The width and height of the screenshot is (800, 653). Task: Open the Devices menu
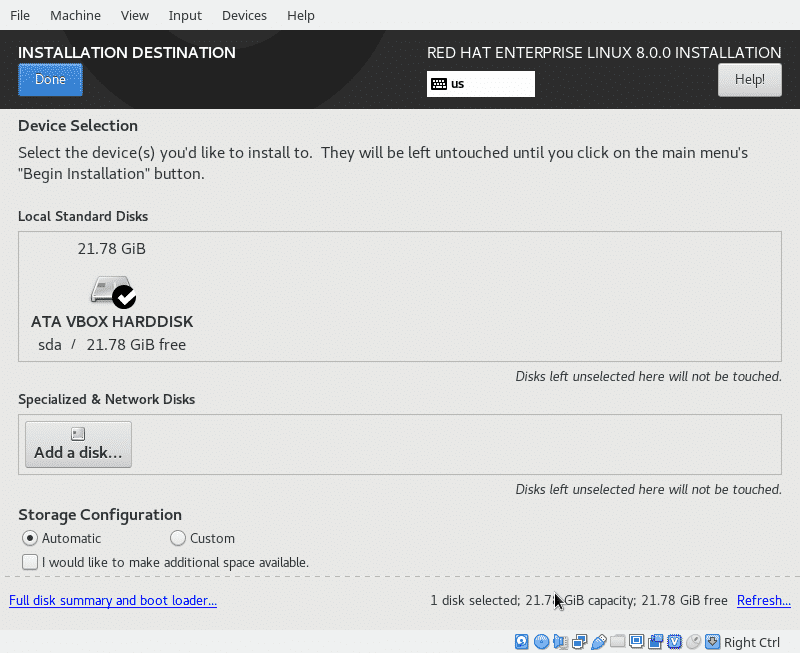244,15
